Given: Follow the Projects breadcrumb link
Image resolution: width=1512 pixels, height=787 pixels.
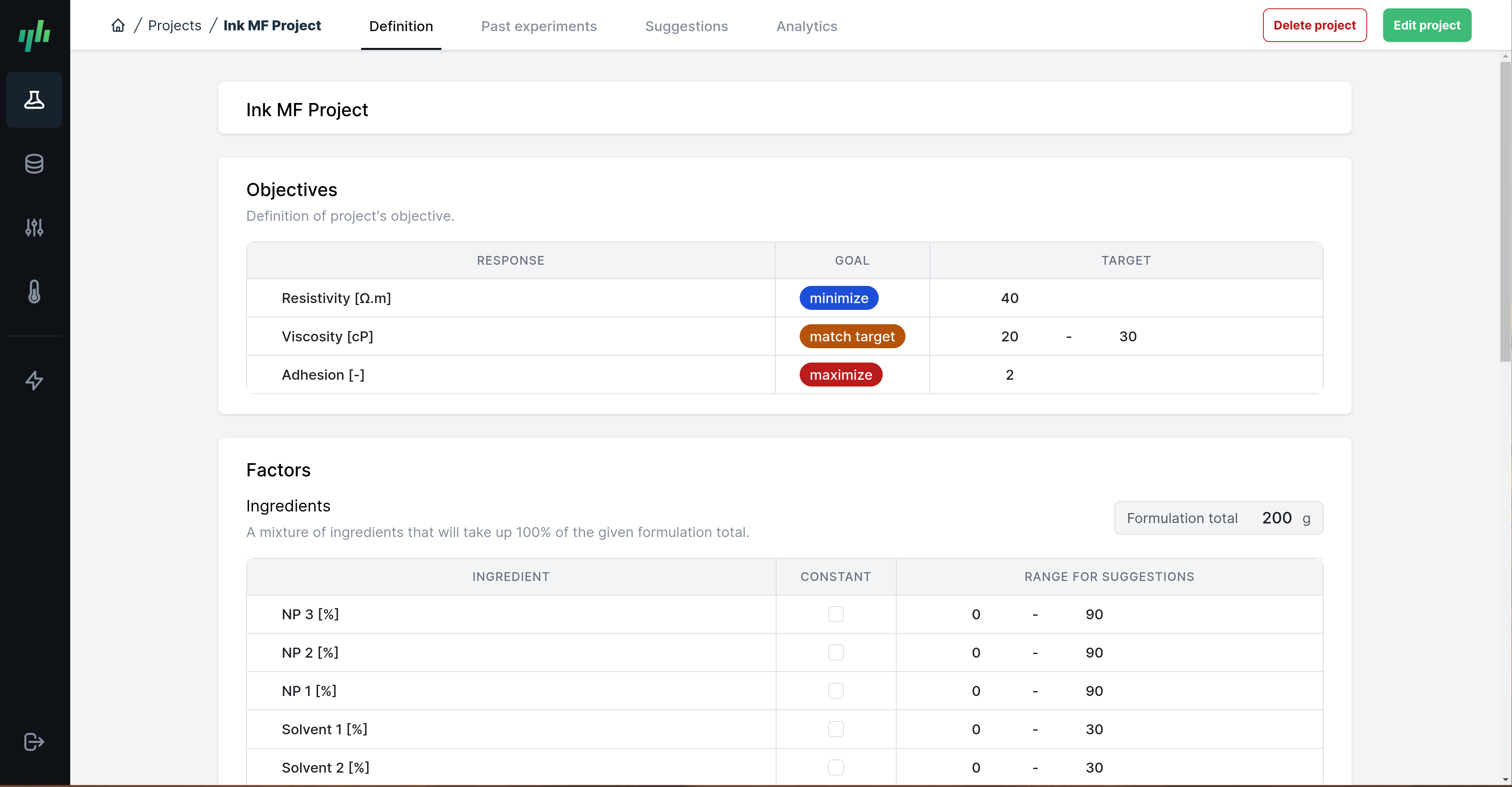Looking at the screenshot, I should (x=174, y=25).
